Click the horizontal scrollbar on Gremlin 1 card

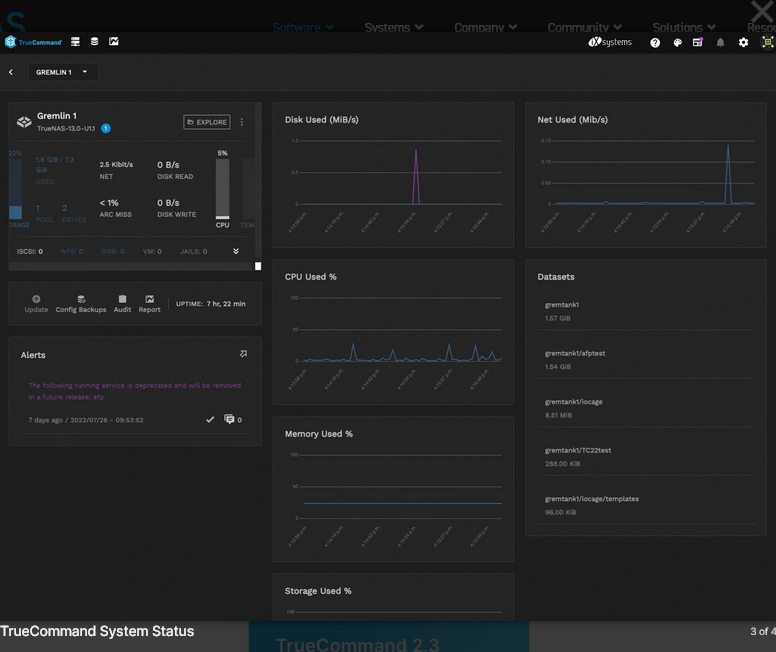pos(132,266)
